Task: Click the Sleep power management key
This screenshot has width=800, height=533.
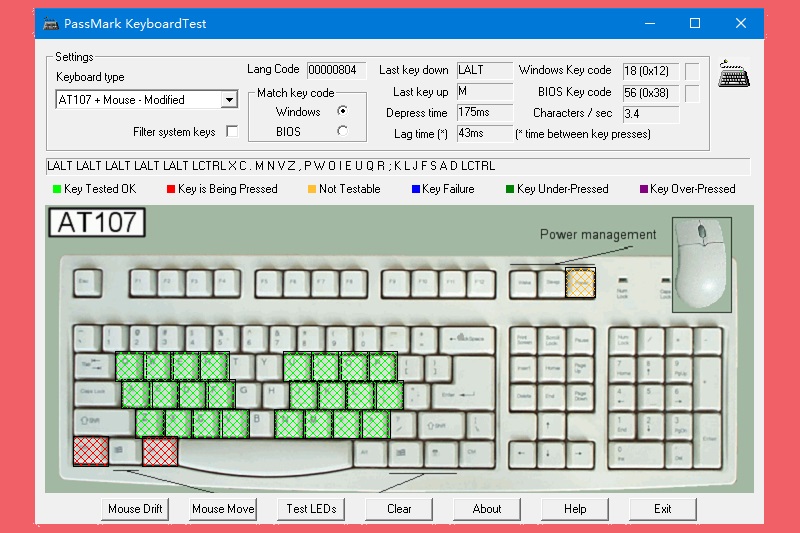Action: [x=552, y=283]
